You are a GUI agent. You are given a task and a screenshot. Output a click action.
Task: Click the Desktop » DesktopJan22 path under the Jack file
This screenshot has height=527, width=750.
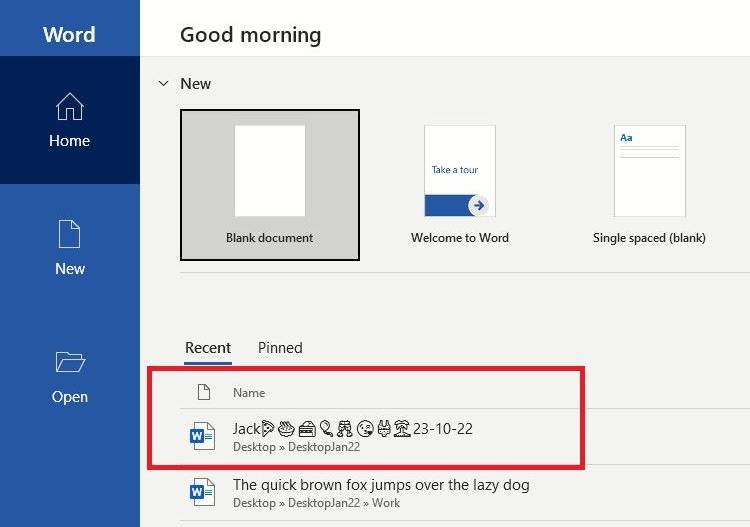(x=297, y=447)
